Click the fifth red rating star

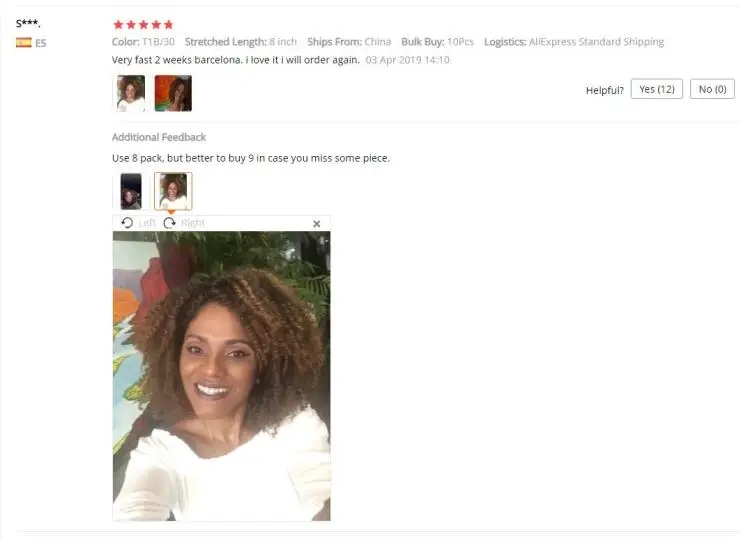(168, 24)
